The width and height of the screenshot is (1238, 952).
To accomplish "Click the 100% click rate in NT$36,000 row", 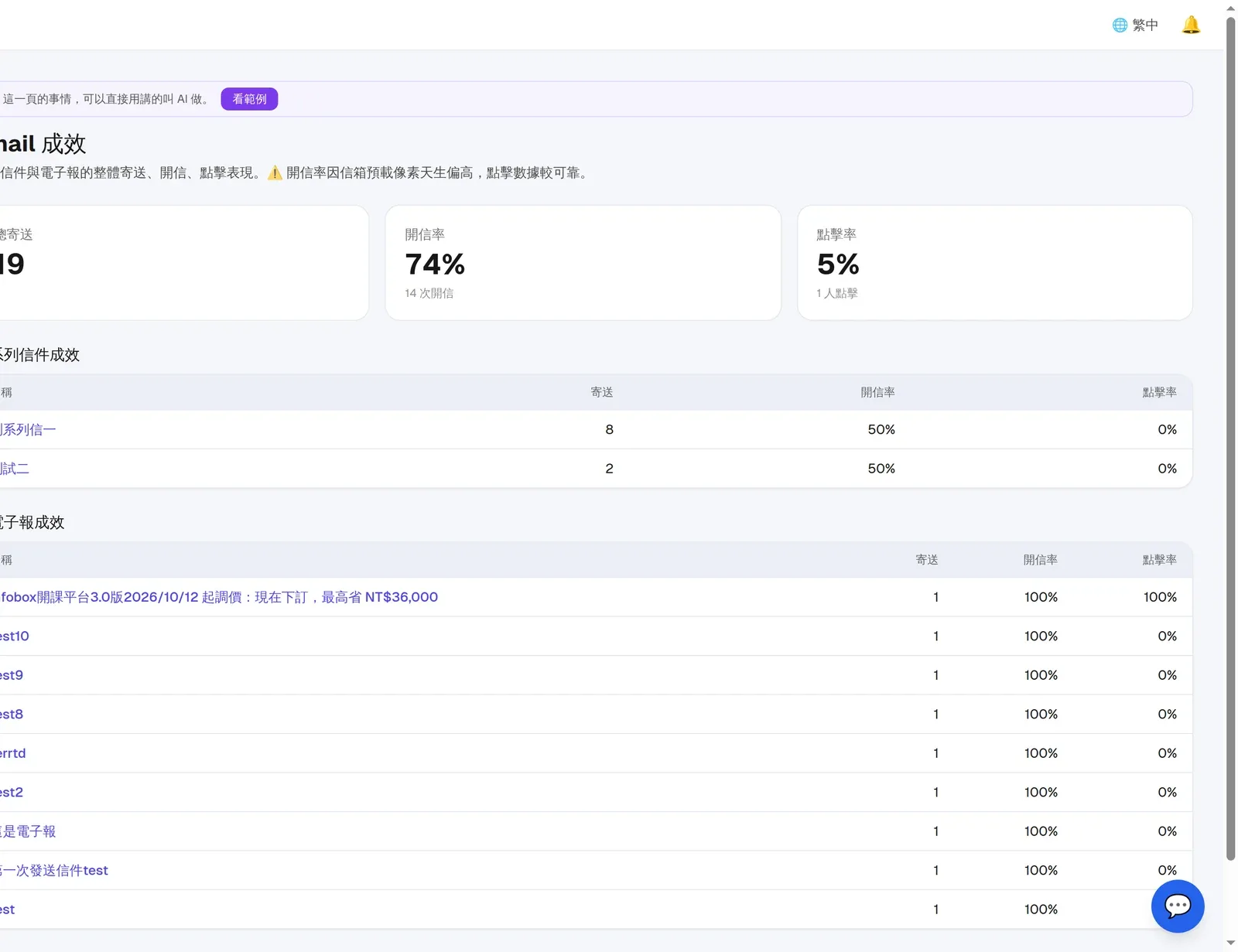I will coord(1160,597).
